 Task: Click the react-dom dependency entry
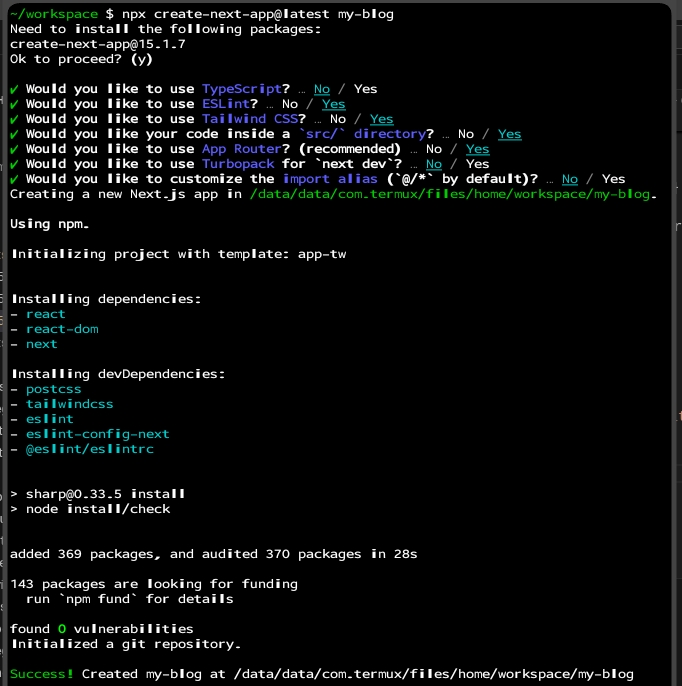(62, 329)
